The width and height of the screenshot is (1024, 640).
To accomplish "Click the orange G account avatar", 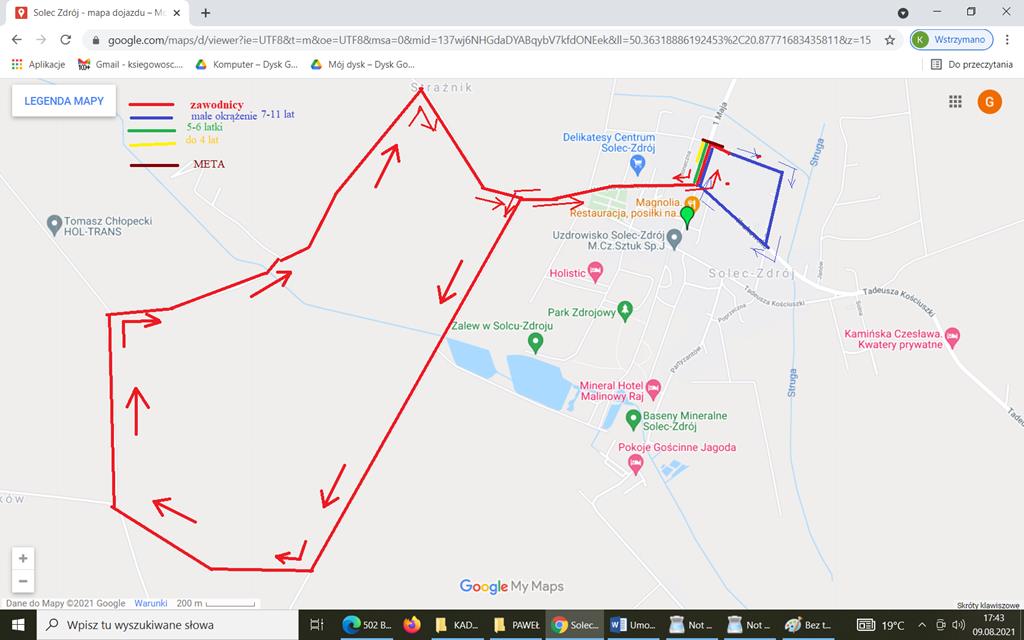I will point(989,102).
